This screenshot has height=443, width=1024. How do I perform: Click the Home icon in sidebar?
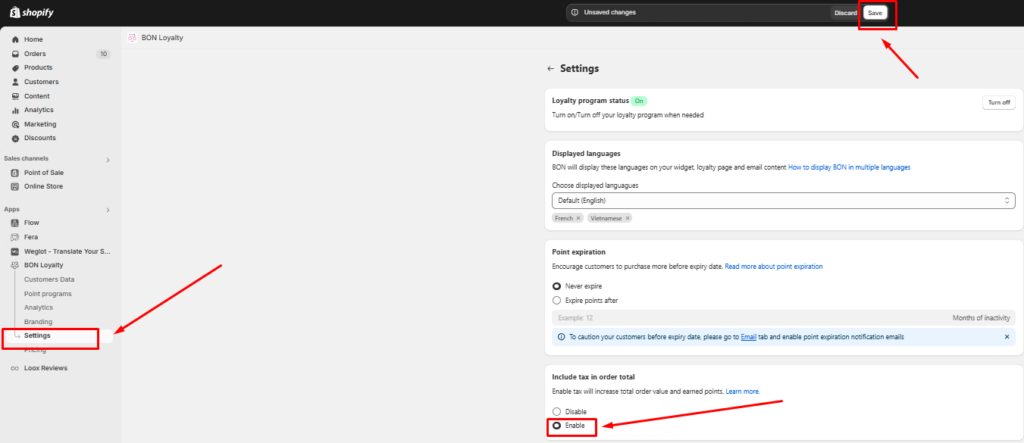[x=15, y=40]
